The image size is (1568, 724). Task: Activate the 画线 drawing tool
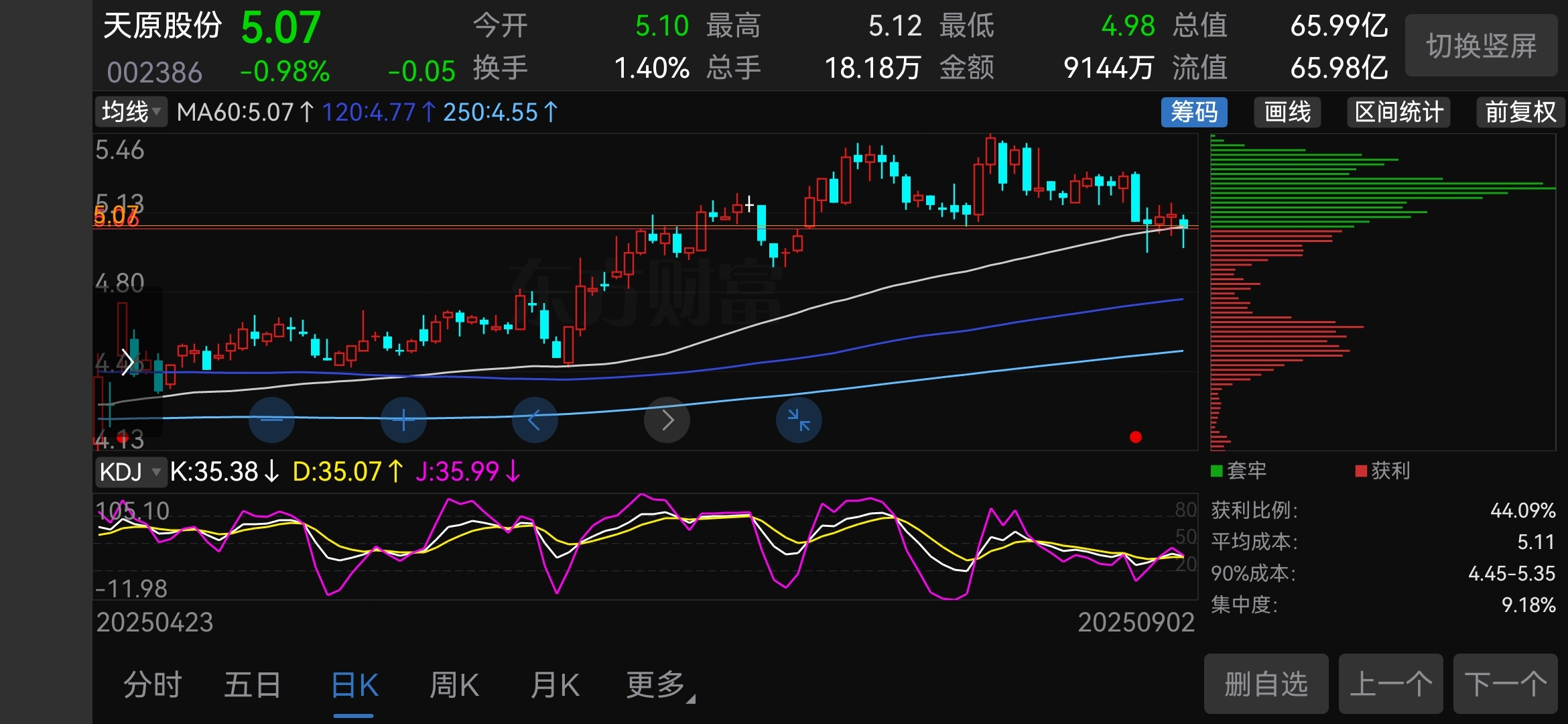[1287, 112]
